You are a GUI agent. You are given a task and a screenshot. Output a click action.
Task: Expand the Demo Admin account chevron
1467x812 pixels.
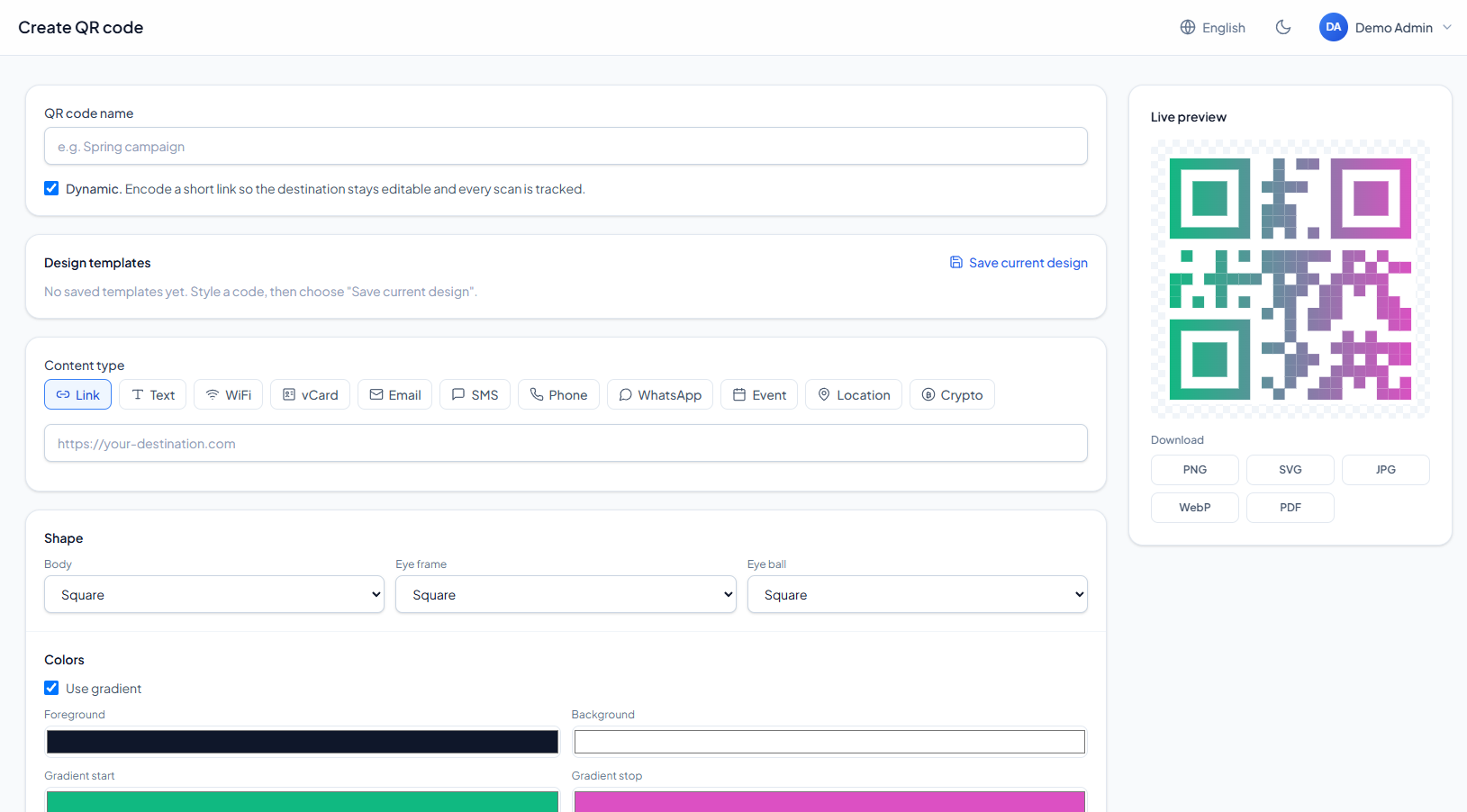pyautogui.click(x=1447, y=28)
